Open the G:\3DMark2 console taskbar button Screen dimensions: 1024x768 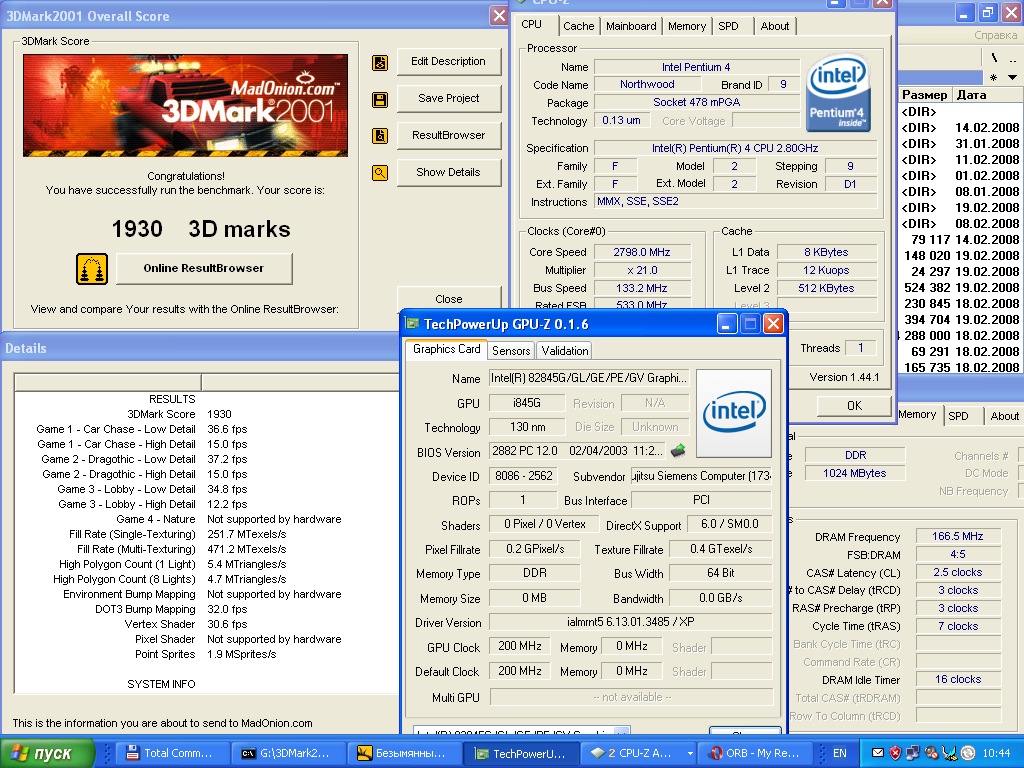click(x=289, y=753)
